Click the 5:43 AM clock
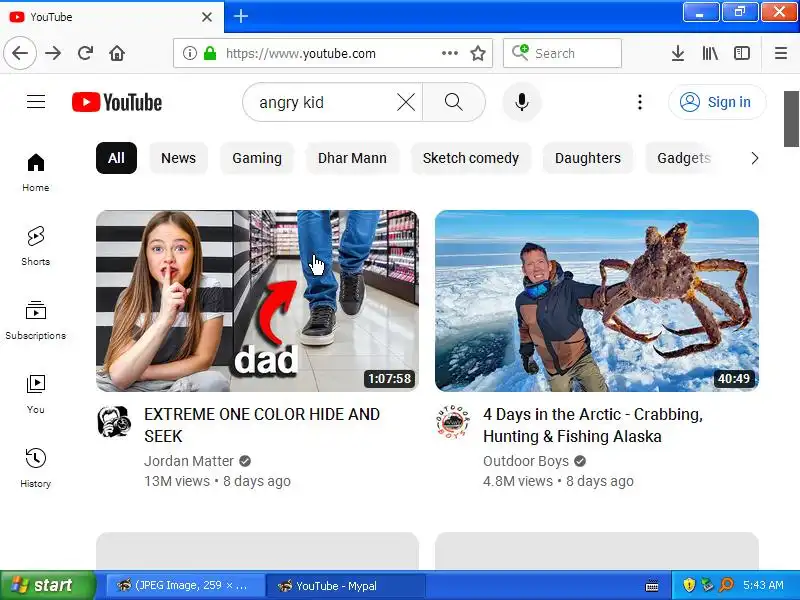The image size is (800, 600). (x=763, y=585)
